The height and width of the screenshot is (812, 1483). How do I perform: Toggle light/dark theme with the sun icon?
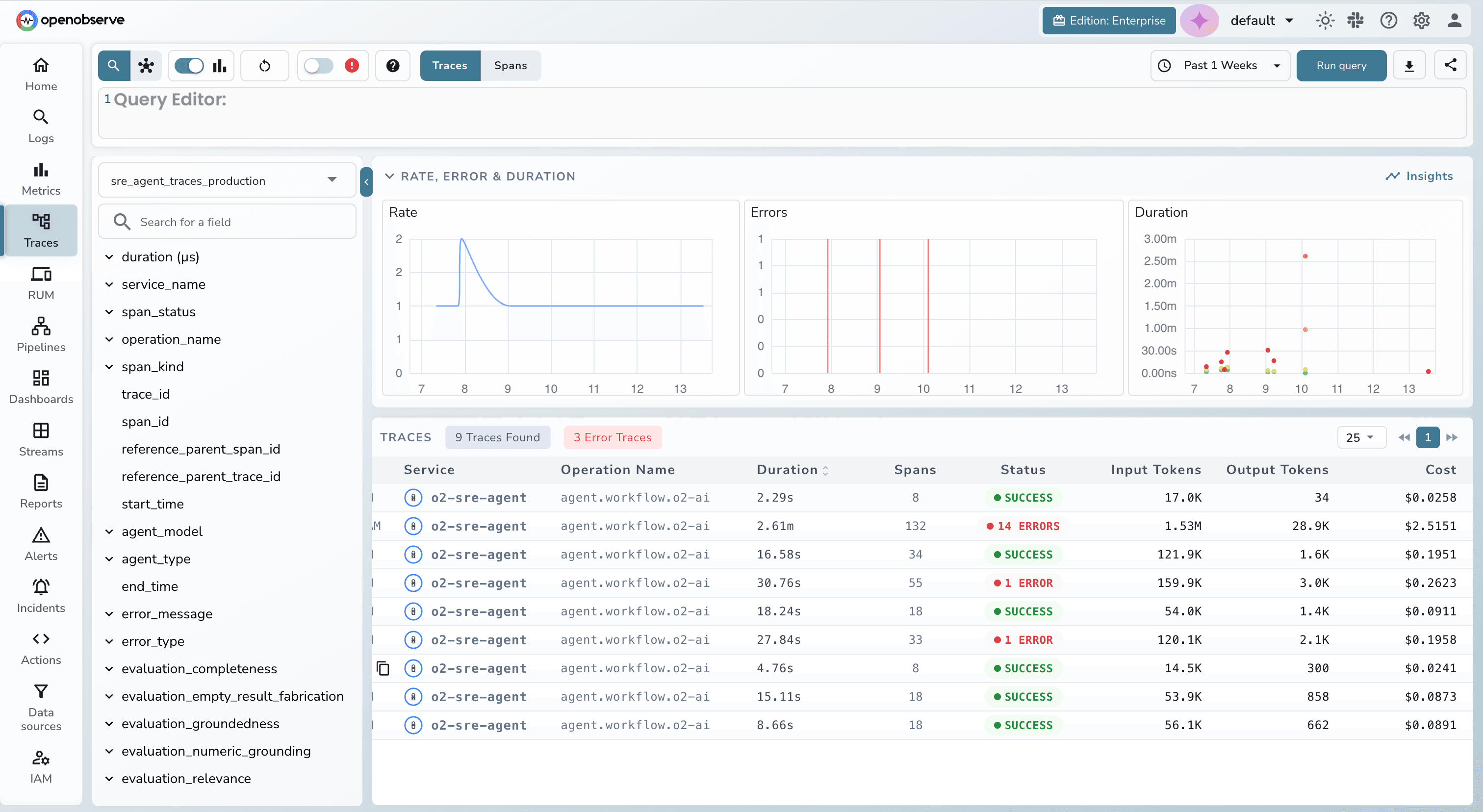[x=1325, y=20]
